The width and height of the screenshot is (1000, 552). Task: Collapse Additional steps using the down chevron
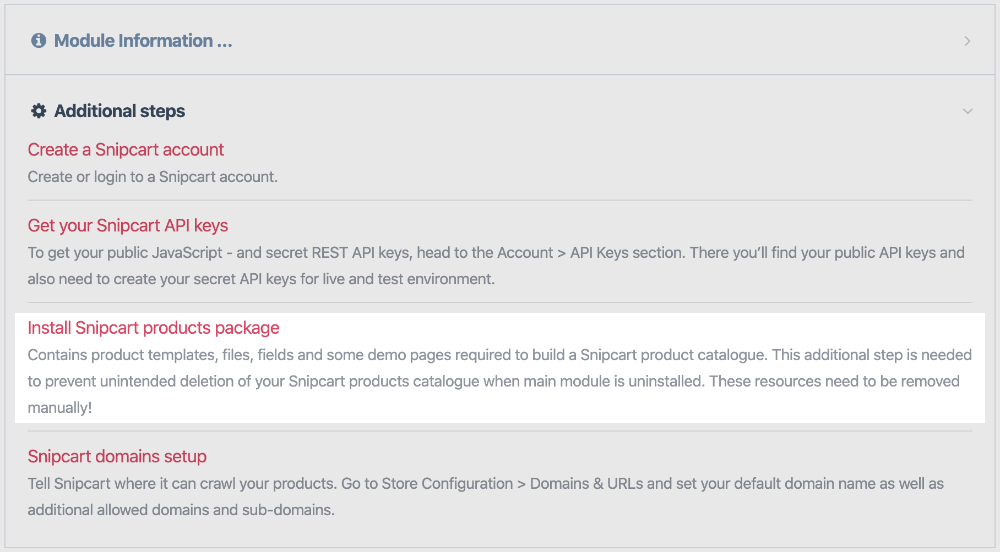(967, 111)
